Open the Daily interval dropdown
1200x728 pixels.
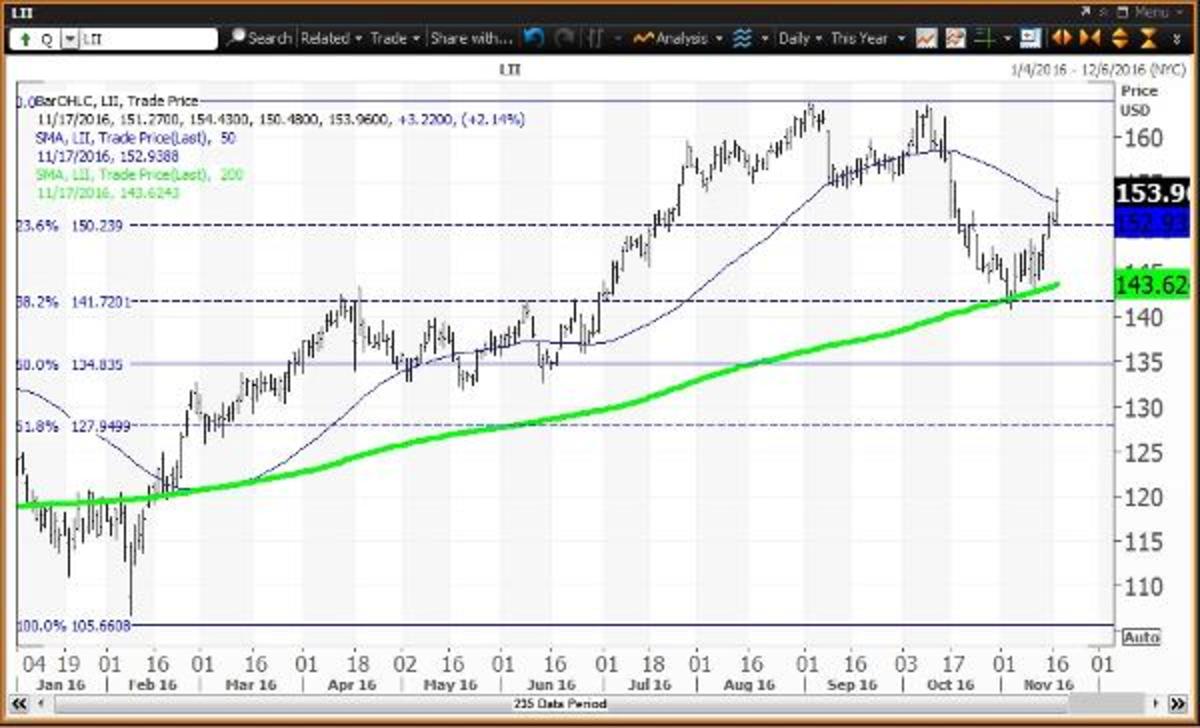point(800,39)
